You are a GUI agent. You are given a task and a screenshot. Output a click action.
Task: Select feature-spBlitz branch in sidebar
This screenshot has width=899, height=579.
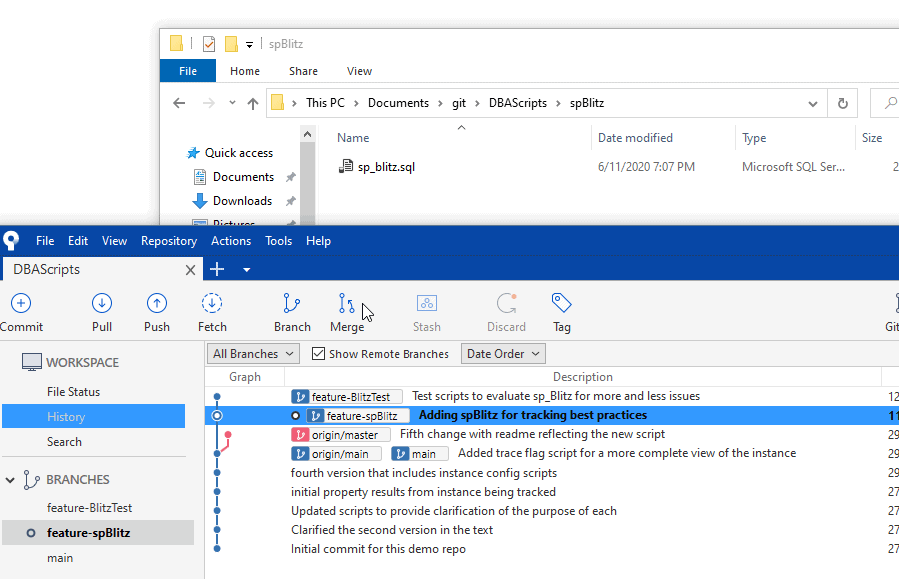tap(98, 533)
